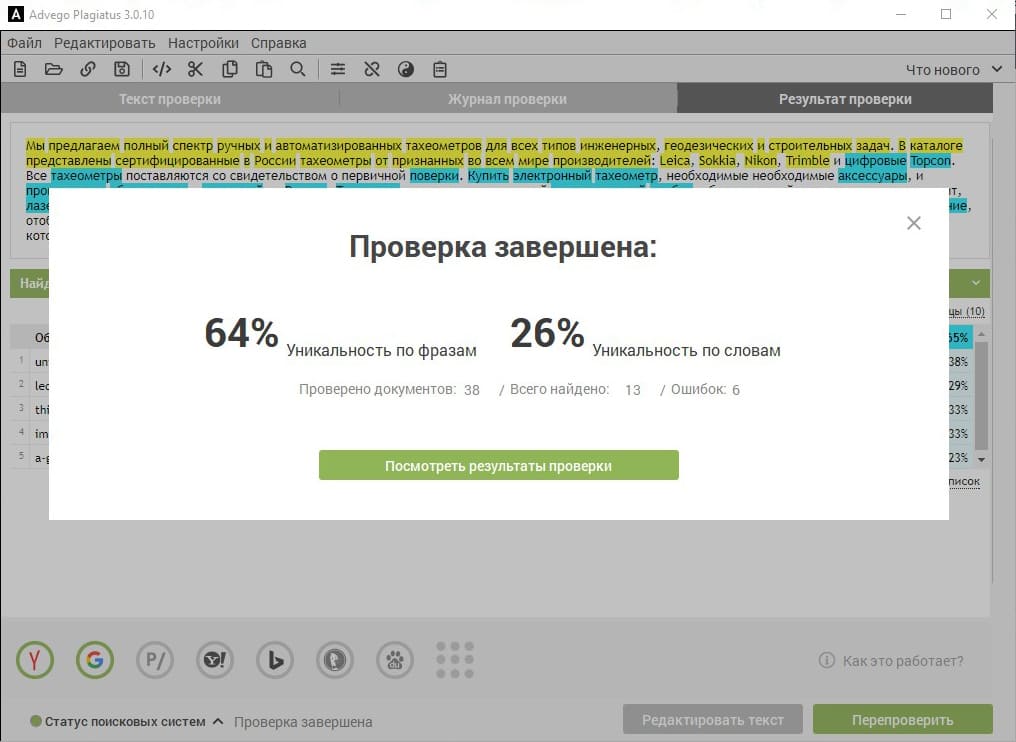Image resolution: width=1016 pixels, height=742 pixels.
Task: Switch to the 'Журнал проверки' tab
Action: 507,97
